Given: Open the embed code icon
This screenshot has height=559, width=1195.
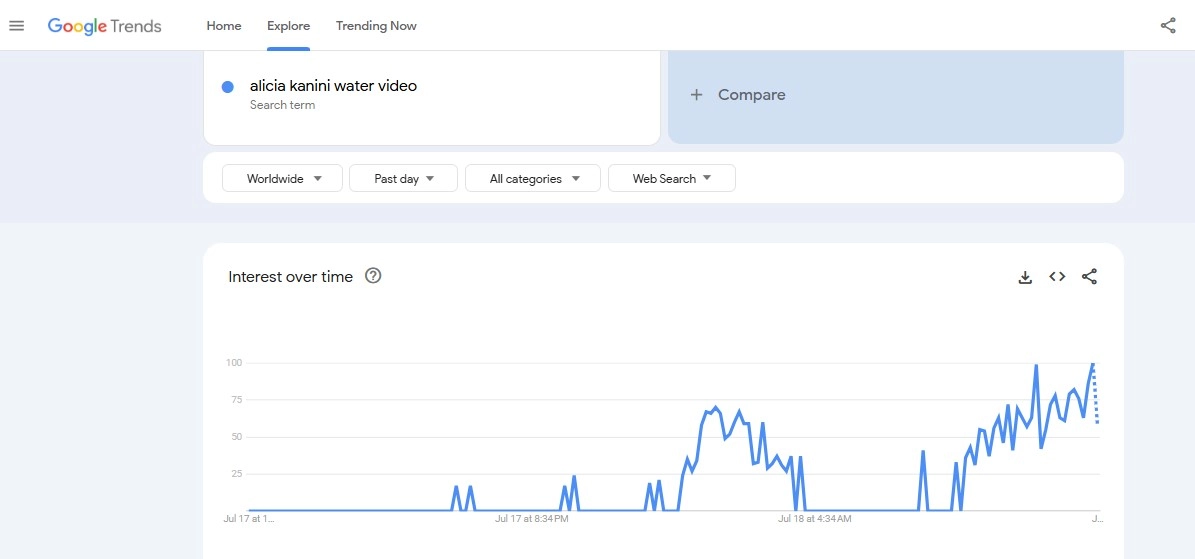Looking at the screenshot, I should pyautogui.click(x=1057, y=277).
